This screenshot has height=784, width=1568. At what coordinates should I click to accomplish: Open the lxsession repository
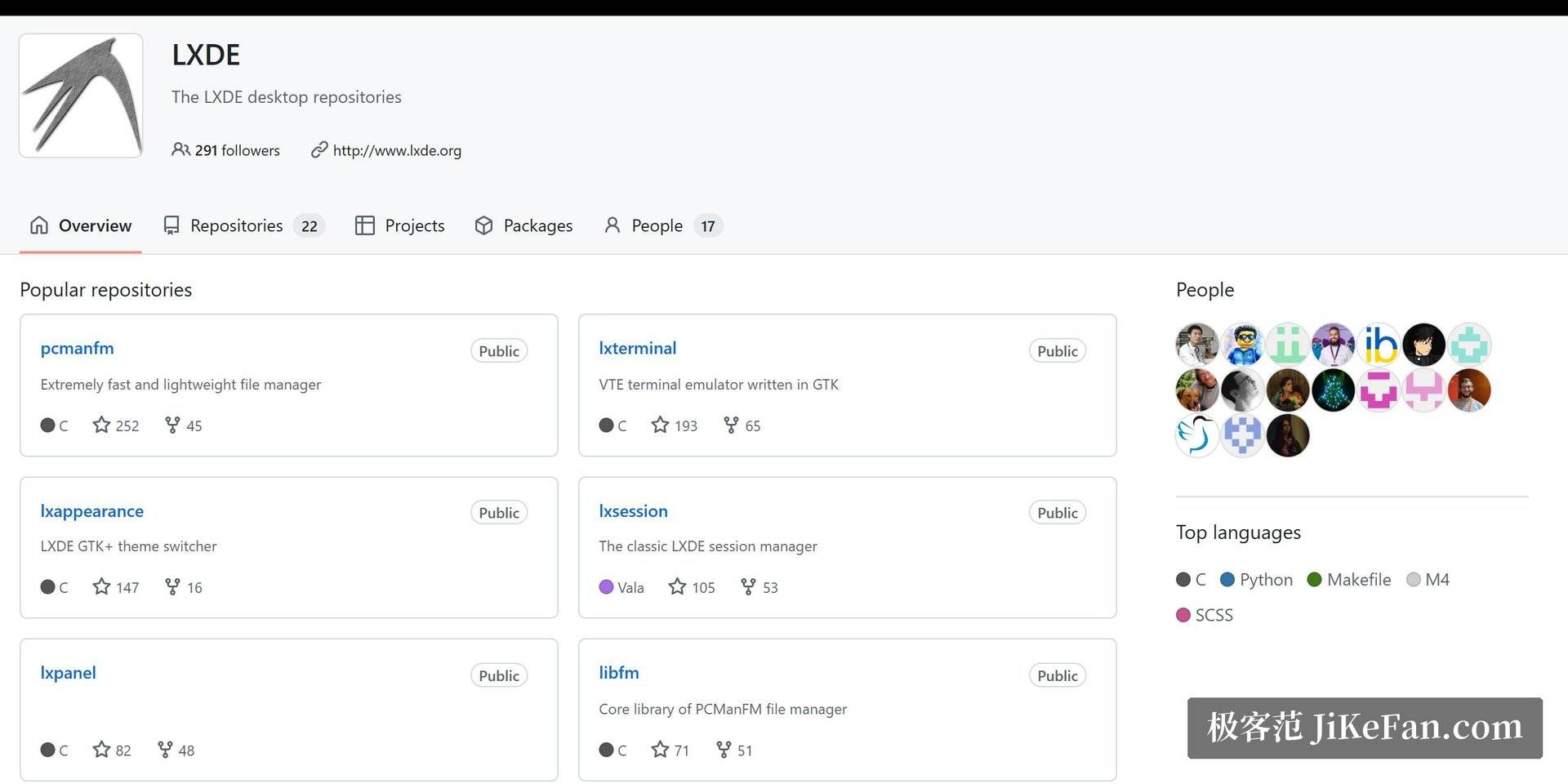[634, 511]
